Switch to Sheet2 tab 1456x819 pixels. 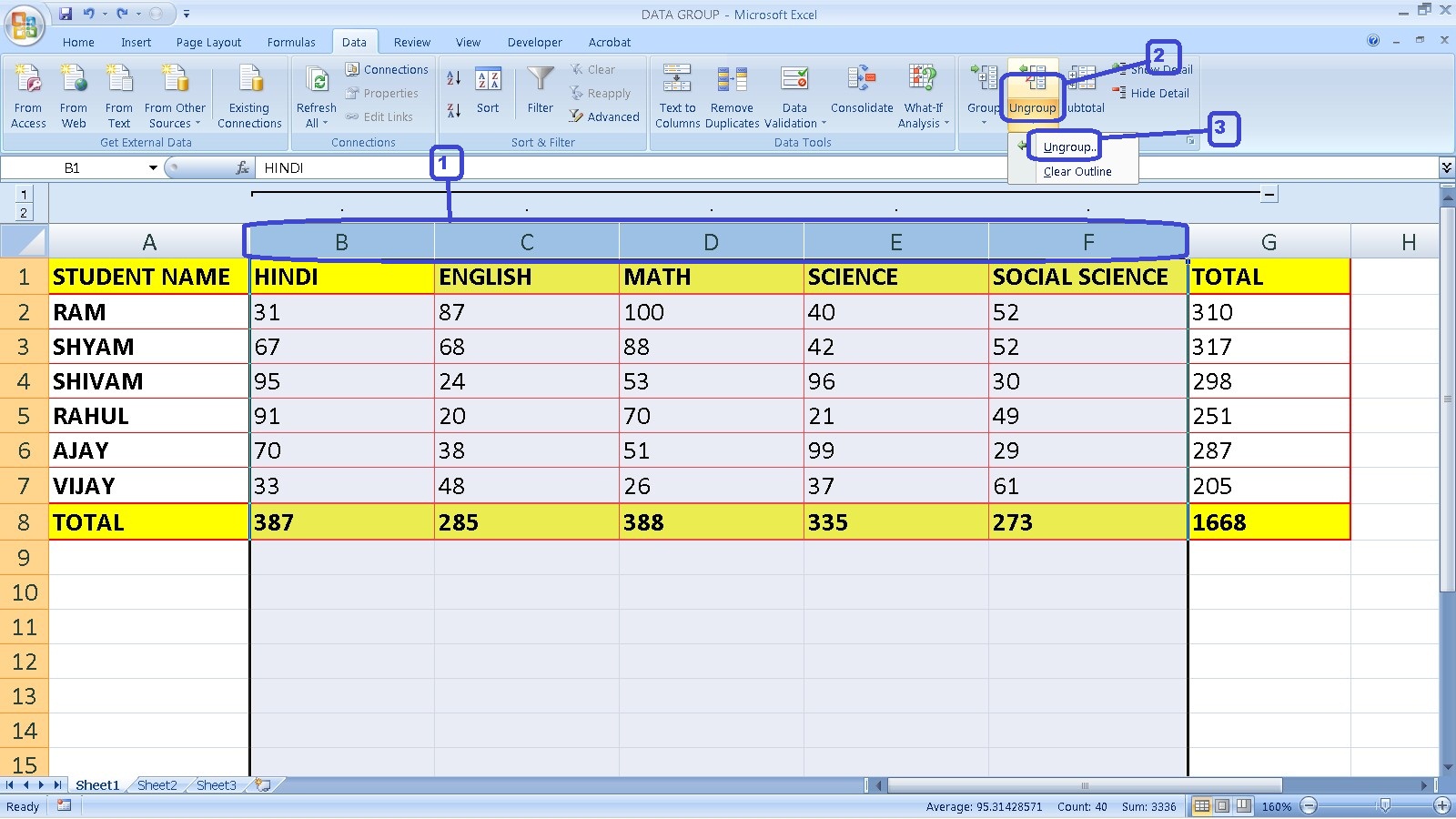pos(157,785)
